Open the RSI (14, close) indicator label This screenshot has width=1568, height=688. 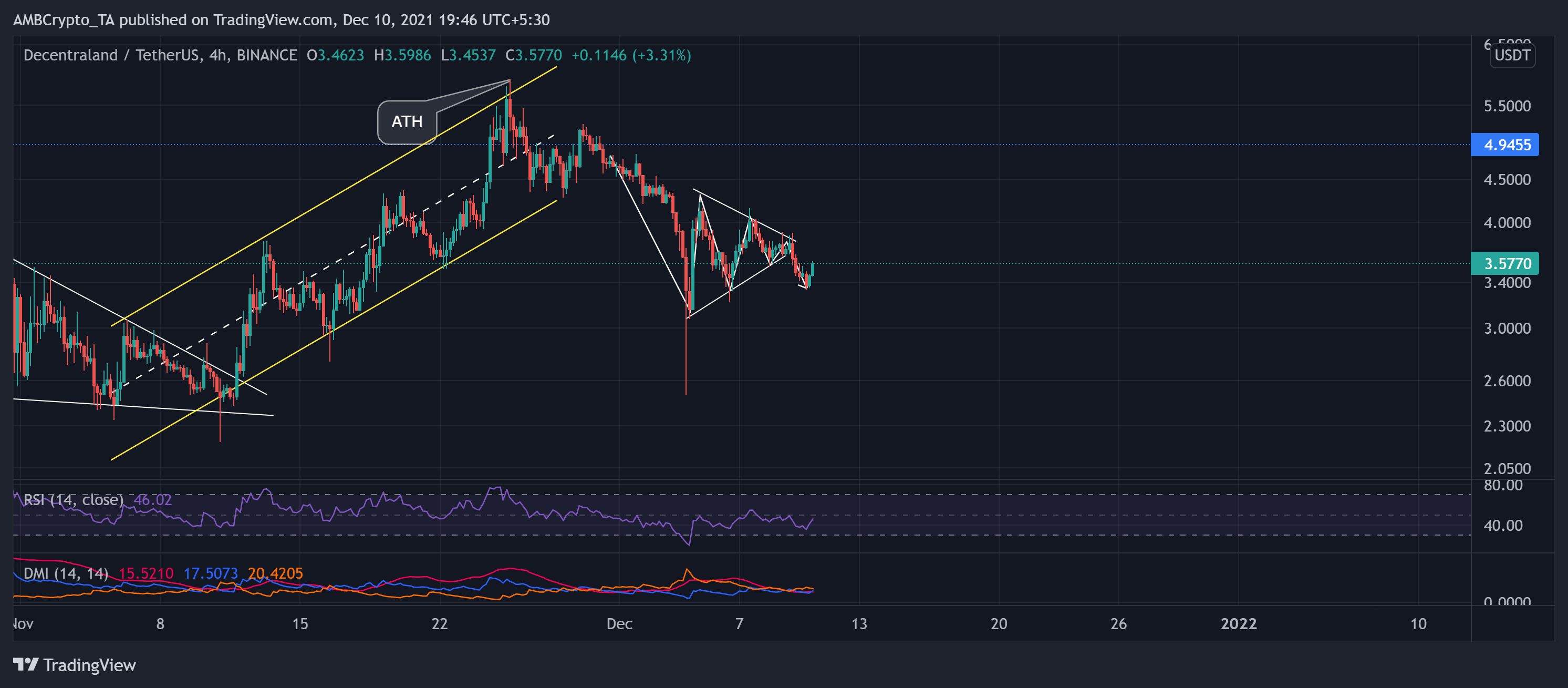click(72, 499)
